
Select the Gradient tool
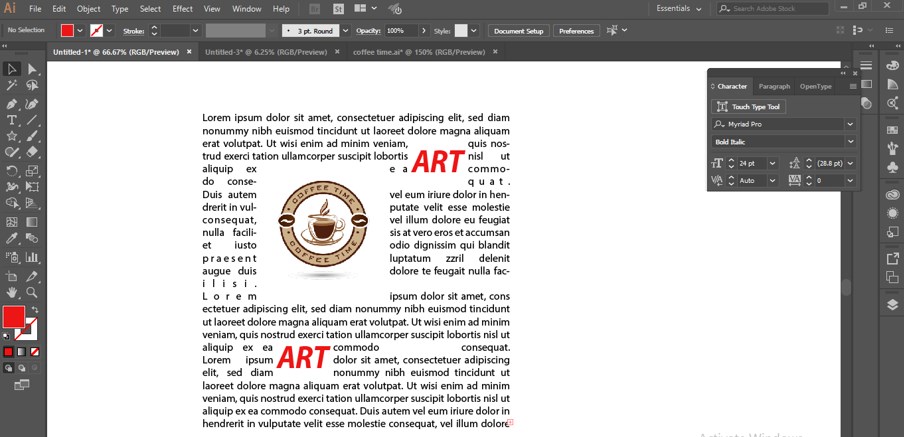tap(32, 222)
